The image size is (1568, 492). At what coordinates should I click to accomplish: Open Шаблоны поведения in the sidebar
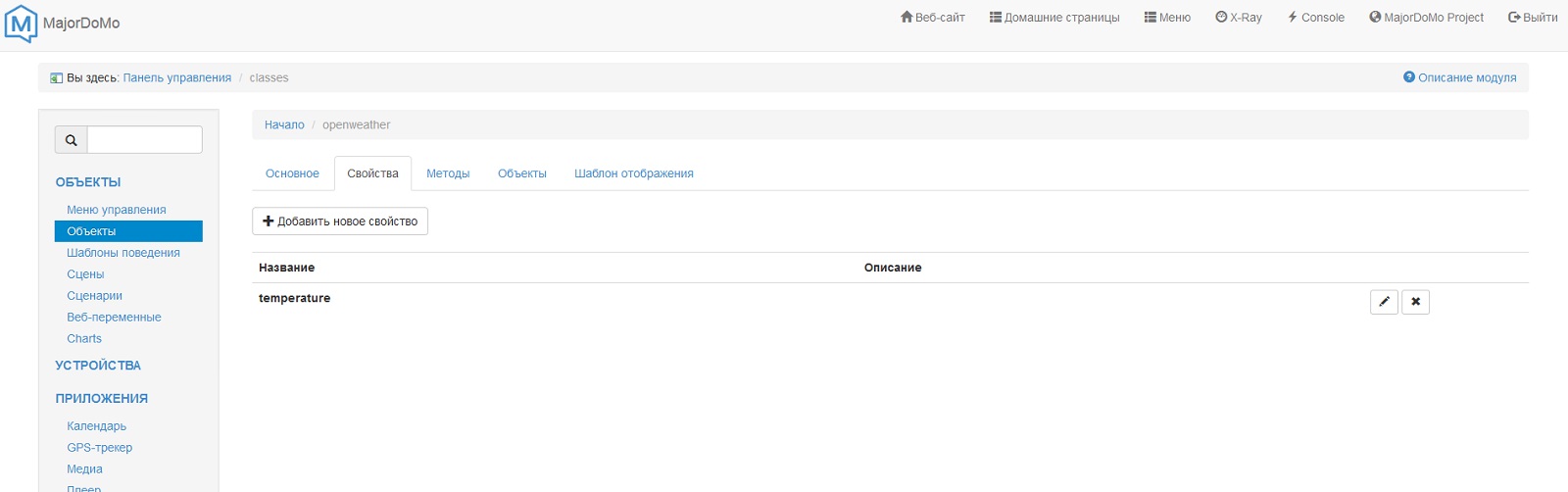click(123, 253)
